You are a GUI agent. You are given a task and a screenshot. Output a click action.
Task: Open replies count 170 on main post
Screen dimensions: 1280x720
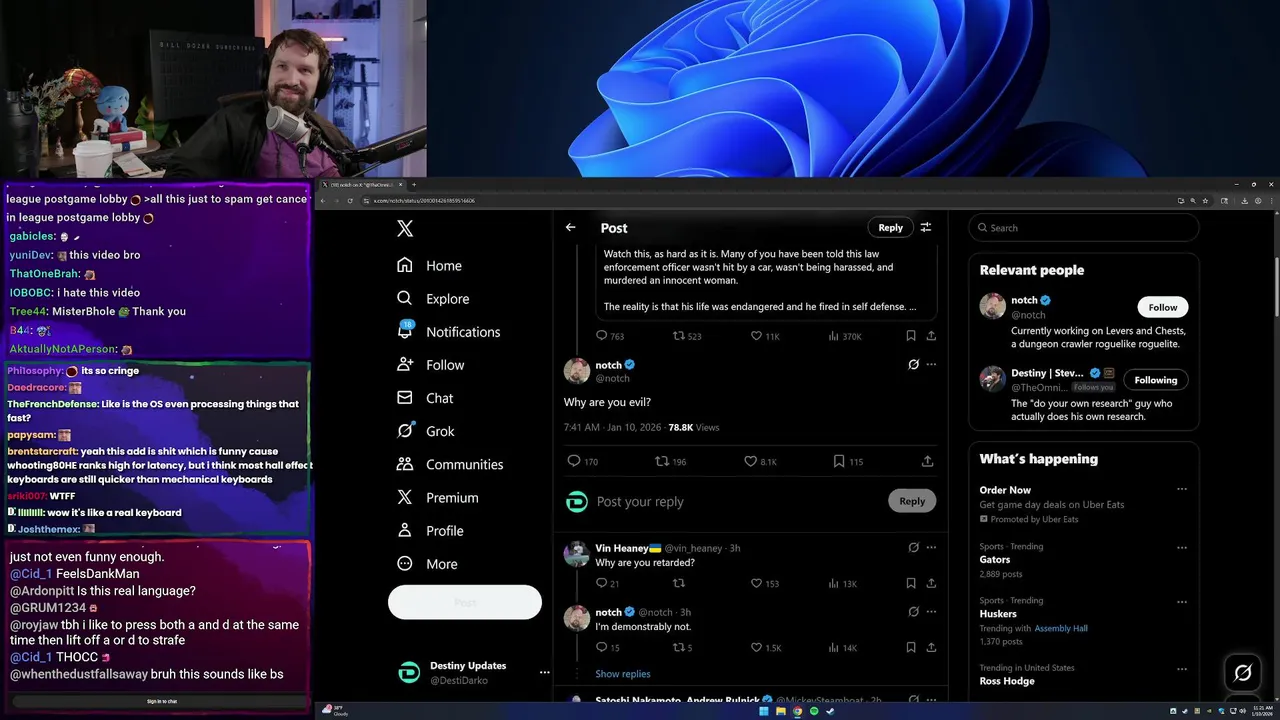[x=583, y=461]
